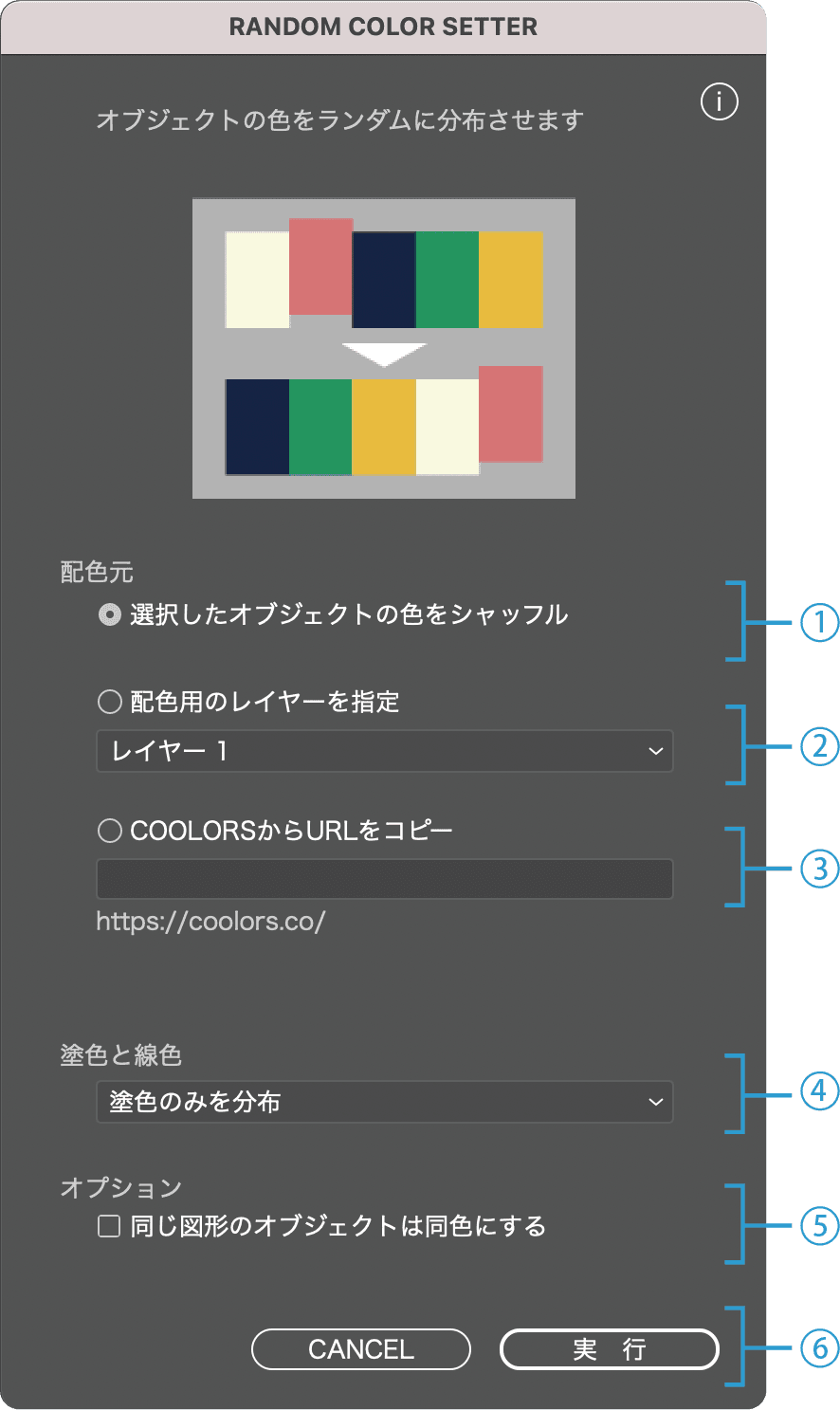Click the yellow swatch in the preview
This screenshot has height=1410, width=840.
click(512, 280)
